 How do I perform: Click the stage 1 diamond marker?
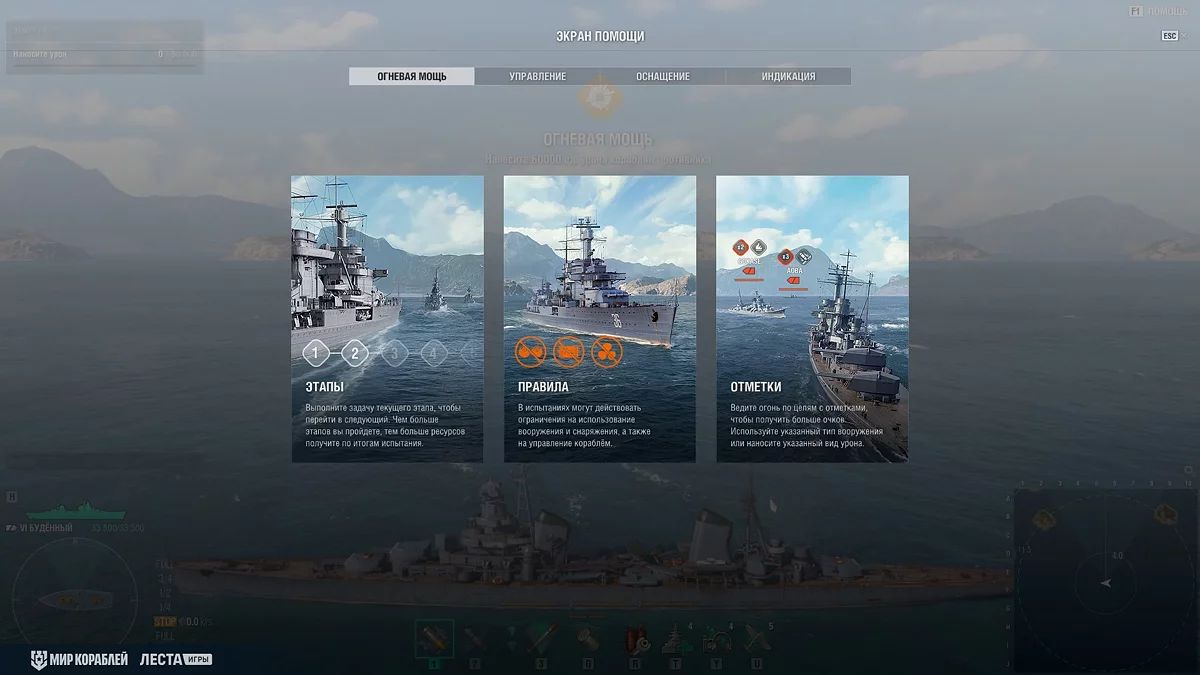click(x=316, y=353)
